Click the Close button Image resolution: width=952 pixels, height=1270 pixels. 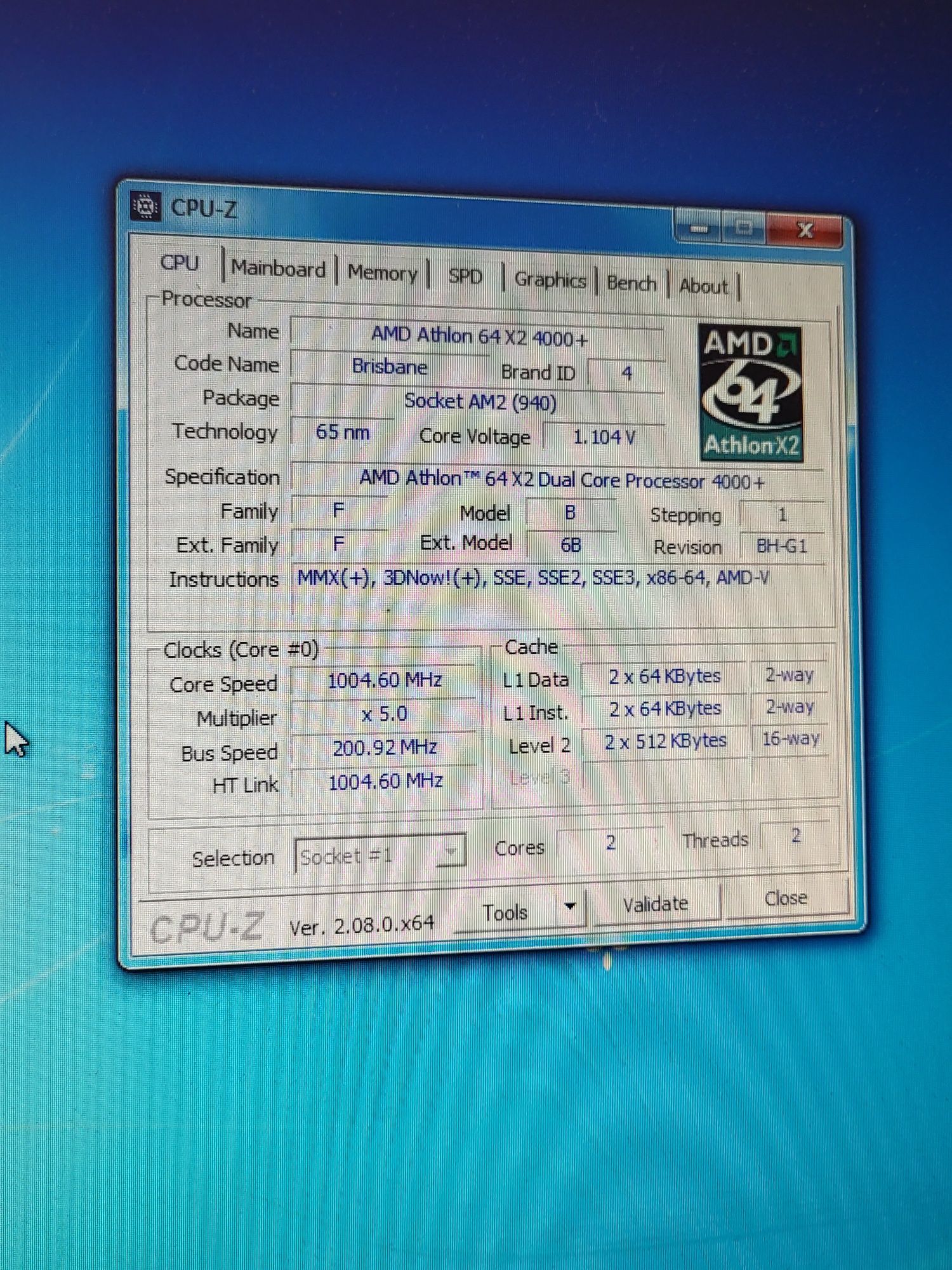(x=786, y=898)
